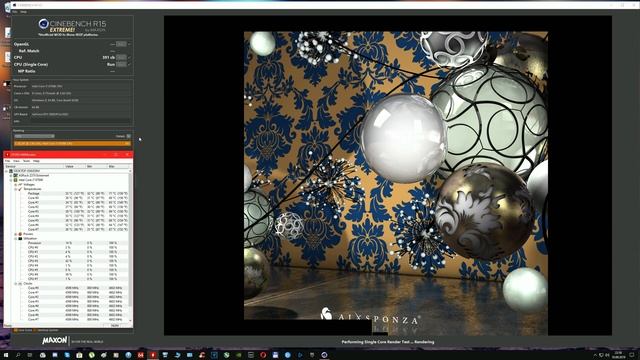Screen dimensions: 640x360
Task: Collapse the Temperatures node
Action: pos(16,189)
